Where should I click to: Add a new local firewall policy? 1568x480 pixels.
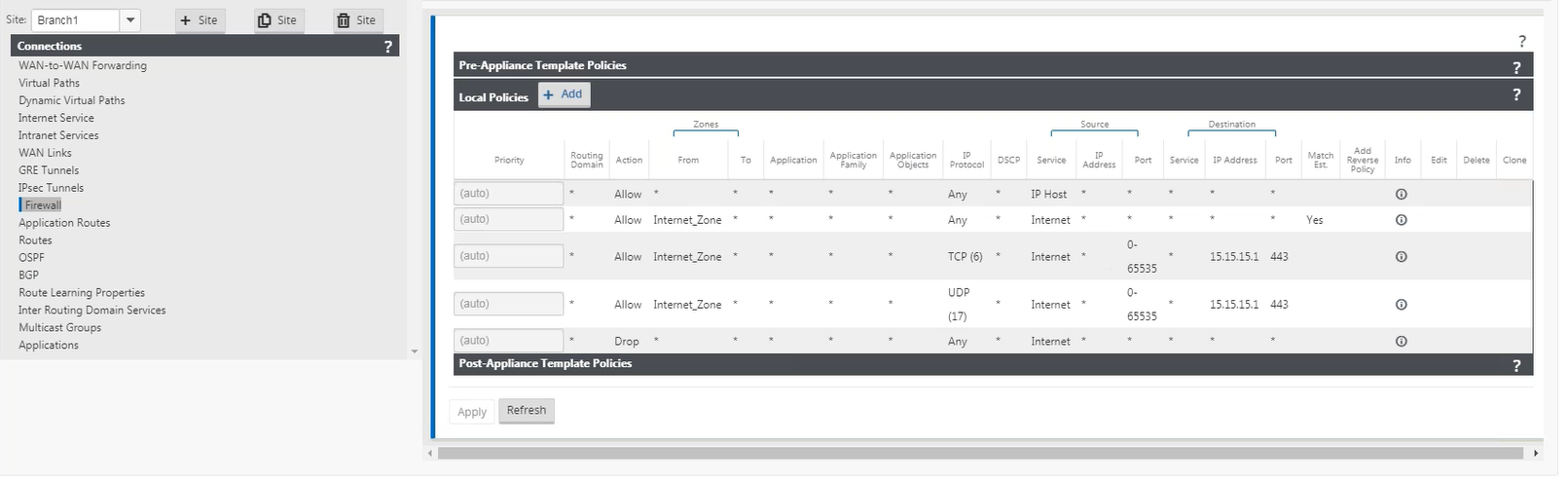pos(564,94)
